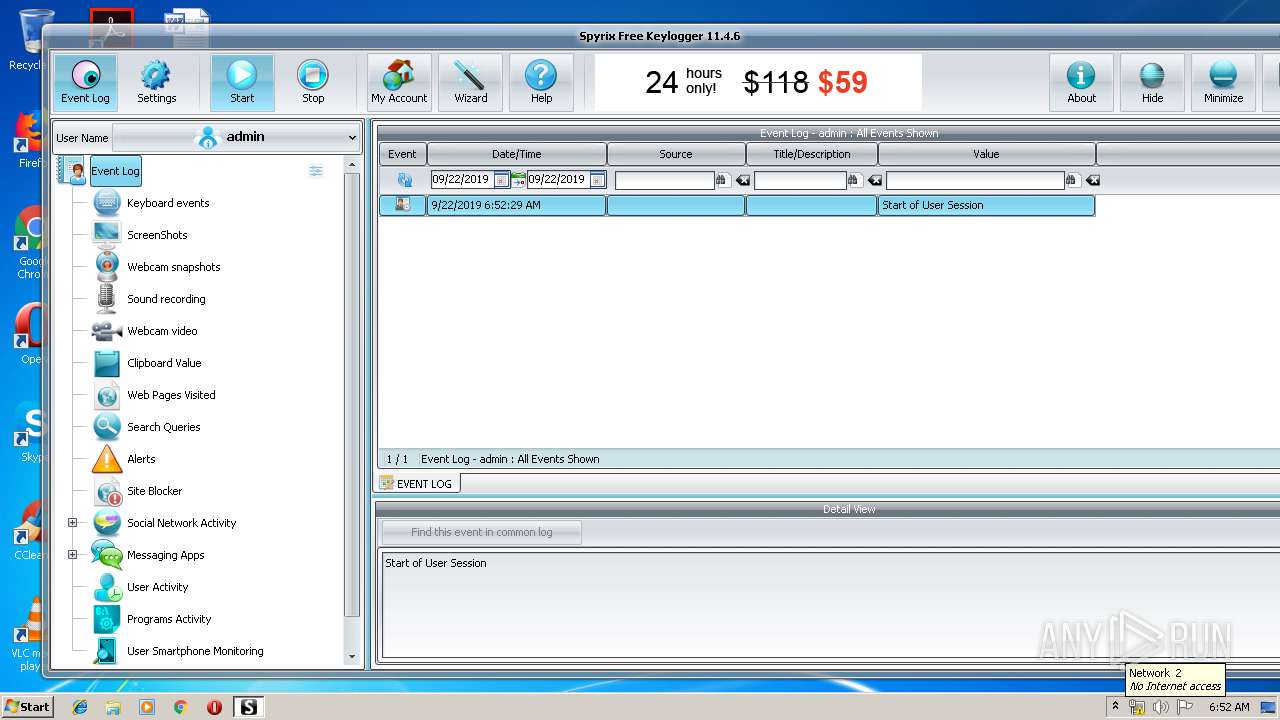Click the refresh icon in filter row
The width and height of the screenshot is (1280, 720).
pos(404,180)
